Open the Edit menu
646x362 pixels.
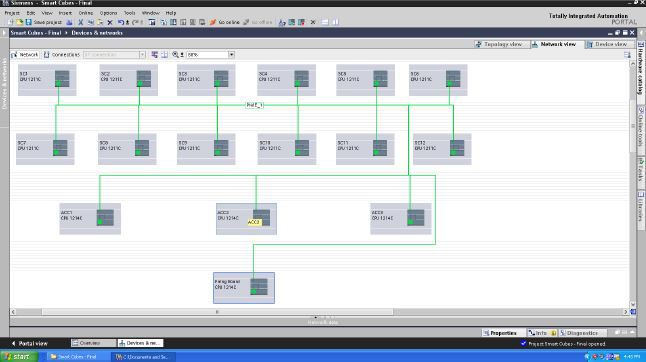(31, 13)
